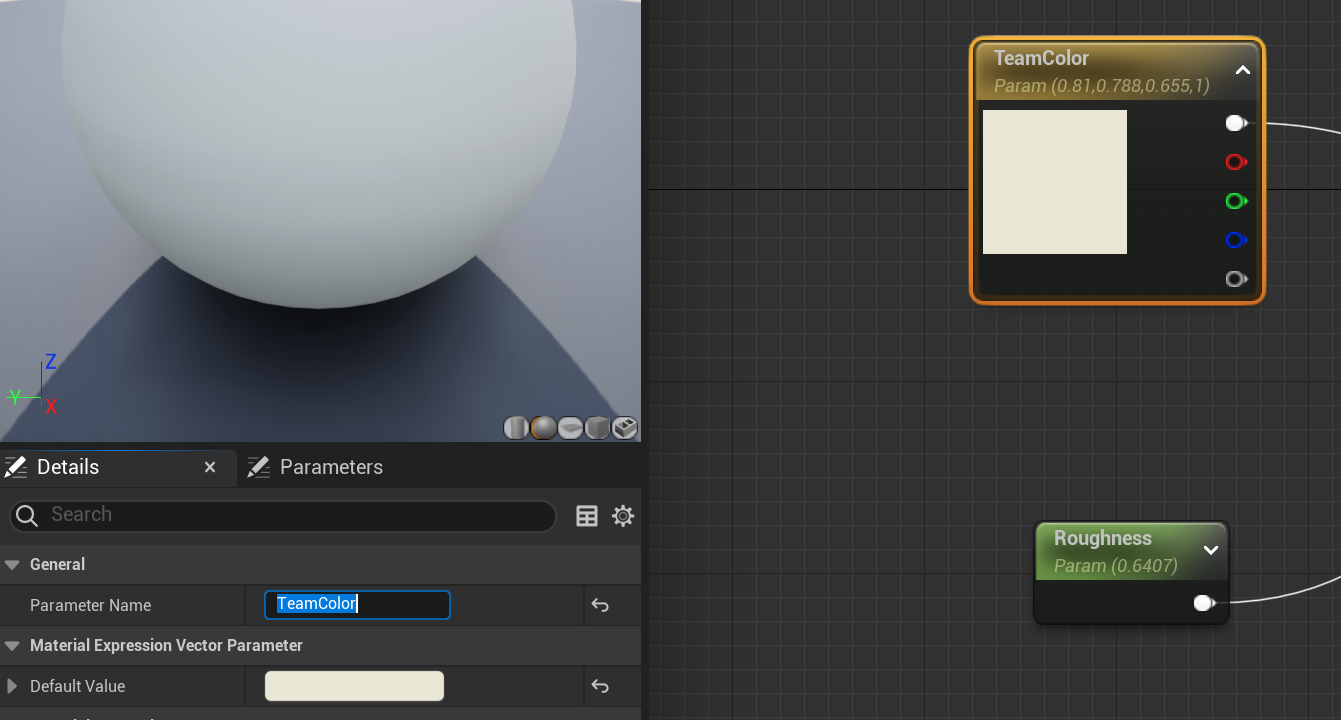
Task: Reset Default Value to its default
Action: 600,686
